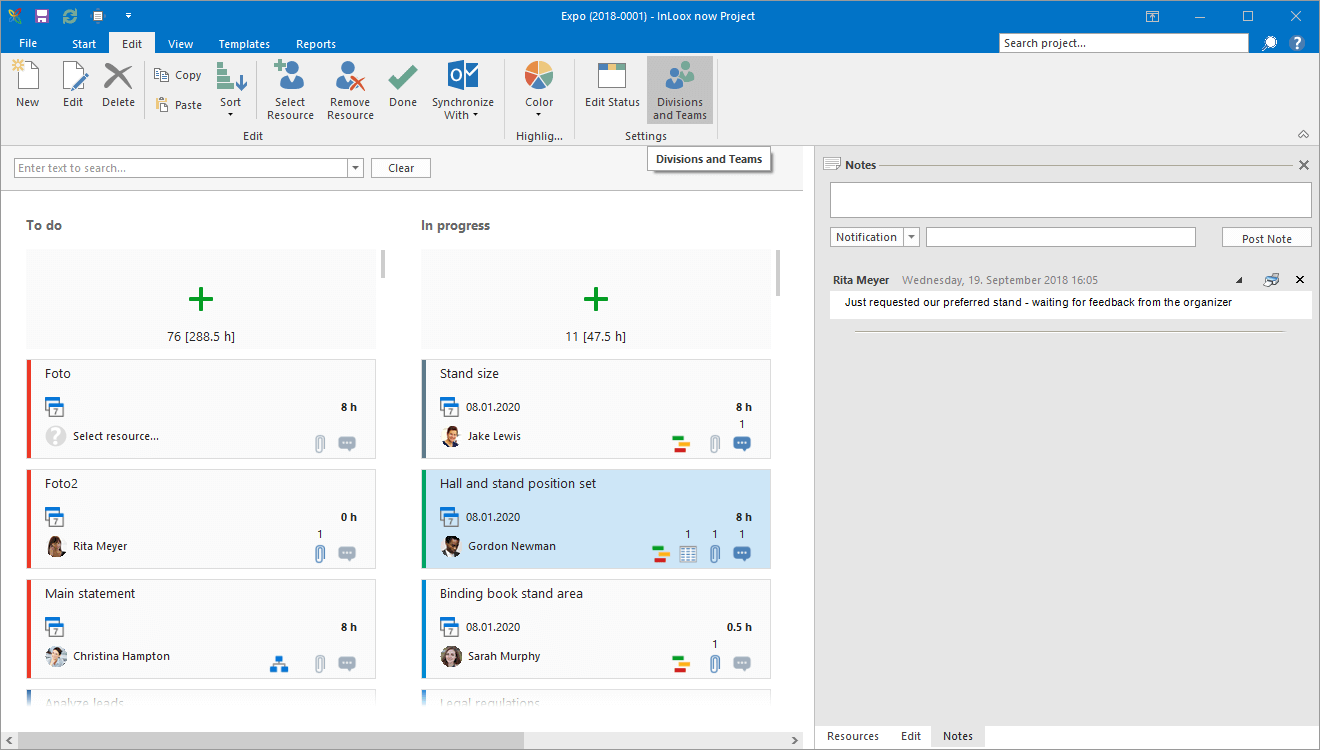This screenshot has height=750, width=1320.
Task: Open Sort dropdown in ribbon
Action: (x=231, y=90)
